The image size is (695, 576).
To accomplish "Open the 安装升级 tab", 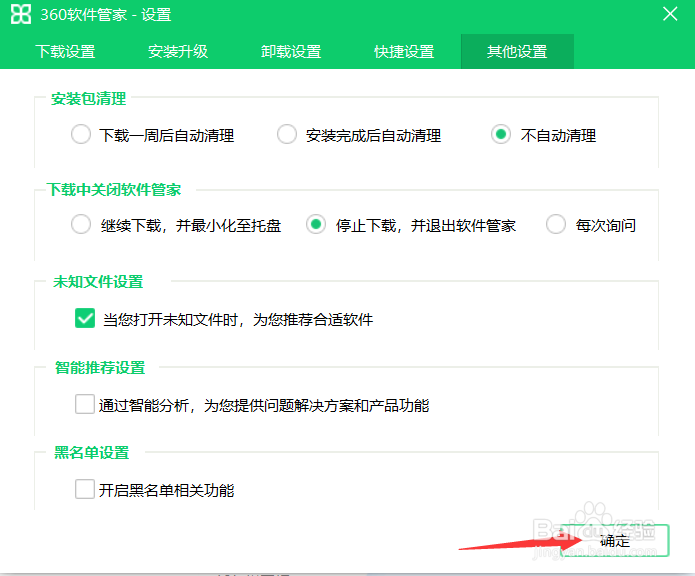I will 178,52.
